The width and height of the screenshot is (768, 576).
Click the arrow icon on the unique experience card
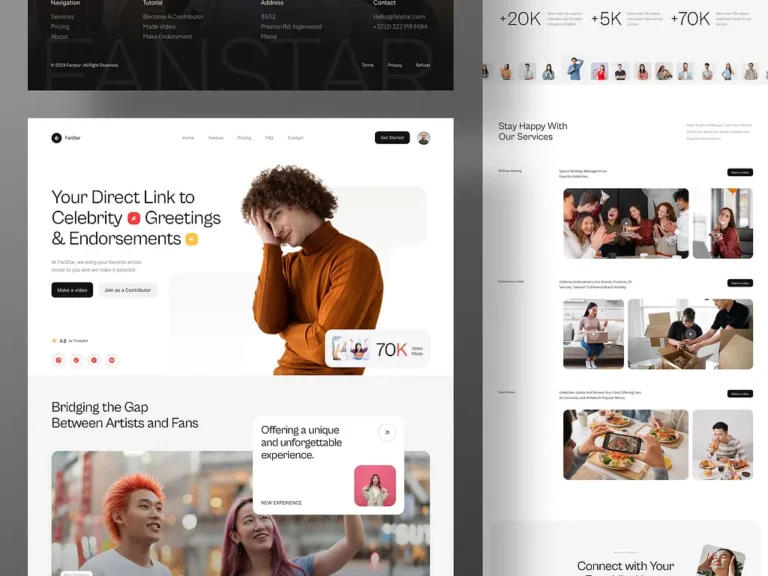pos(387,433)
